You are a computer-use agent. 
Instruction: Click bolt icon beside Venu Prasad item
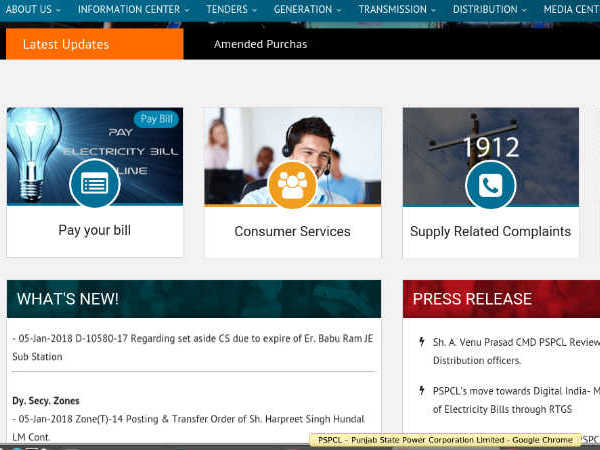422,342
